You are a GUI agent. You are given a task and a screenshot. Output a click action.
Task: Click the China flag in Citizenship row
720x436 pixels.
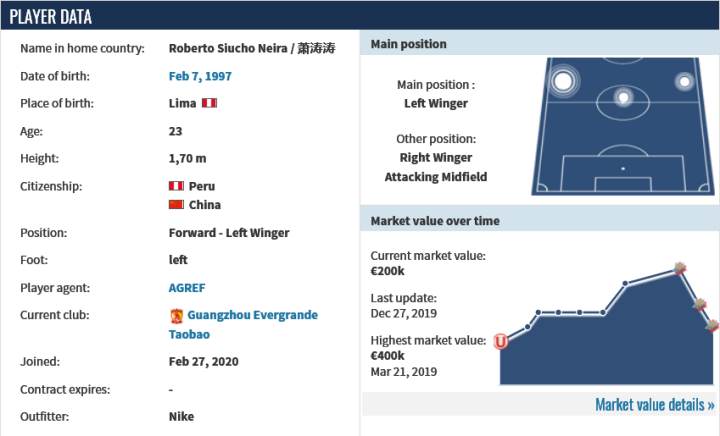[x=176, y=205]
